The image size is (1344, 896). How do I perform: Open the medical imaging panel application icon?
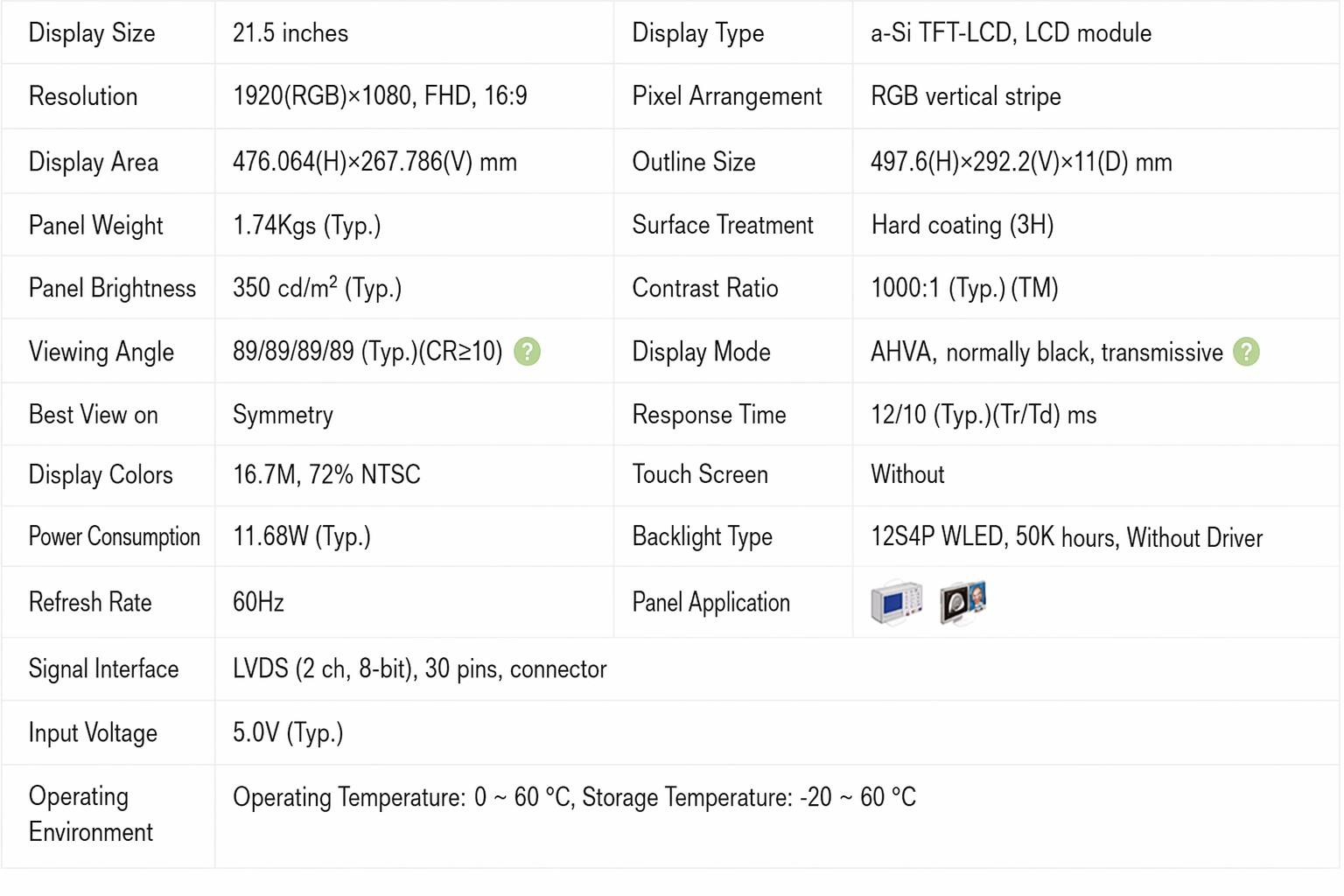[x=962, y=602]
